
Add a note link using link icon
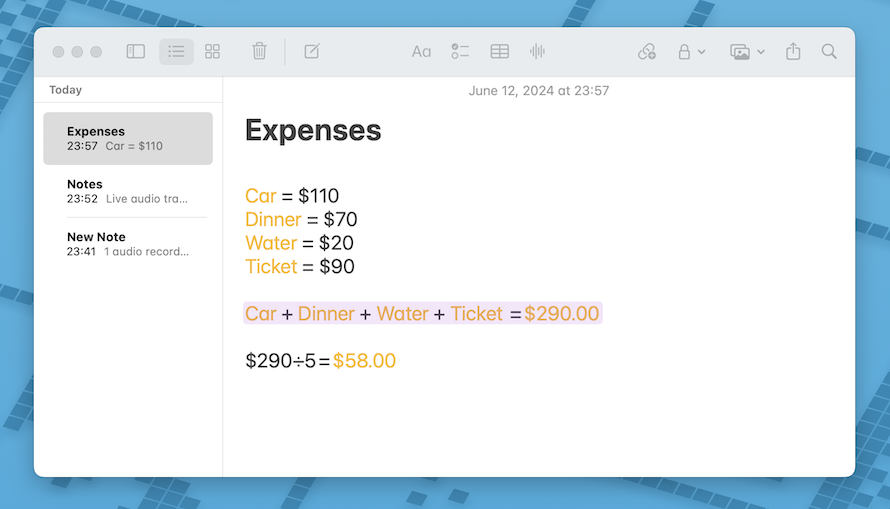(x=646, y=52)
